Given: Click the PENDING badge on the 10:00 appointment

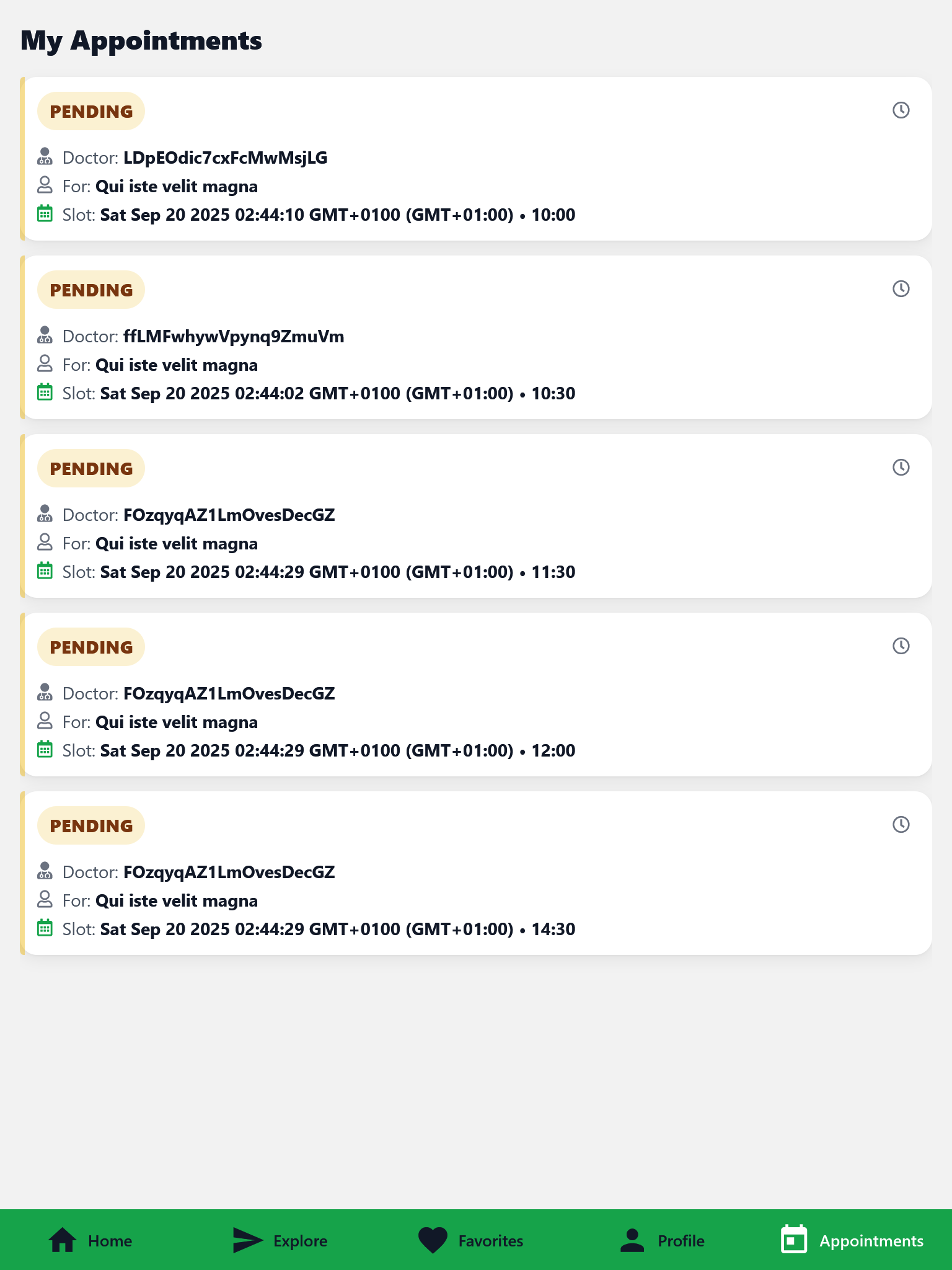Looking at the screenshot, I should (91, 112).
